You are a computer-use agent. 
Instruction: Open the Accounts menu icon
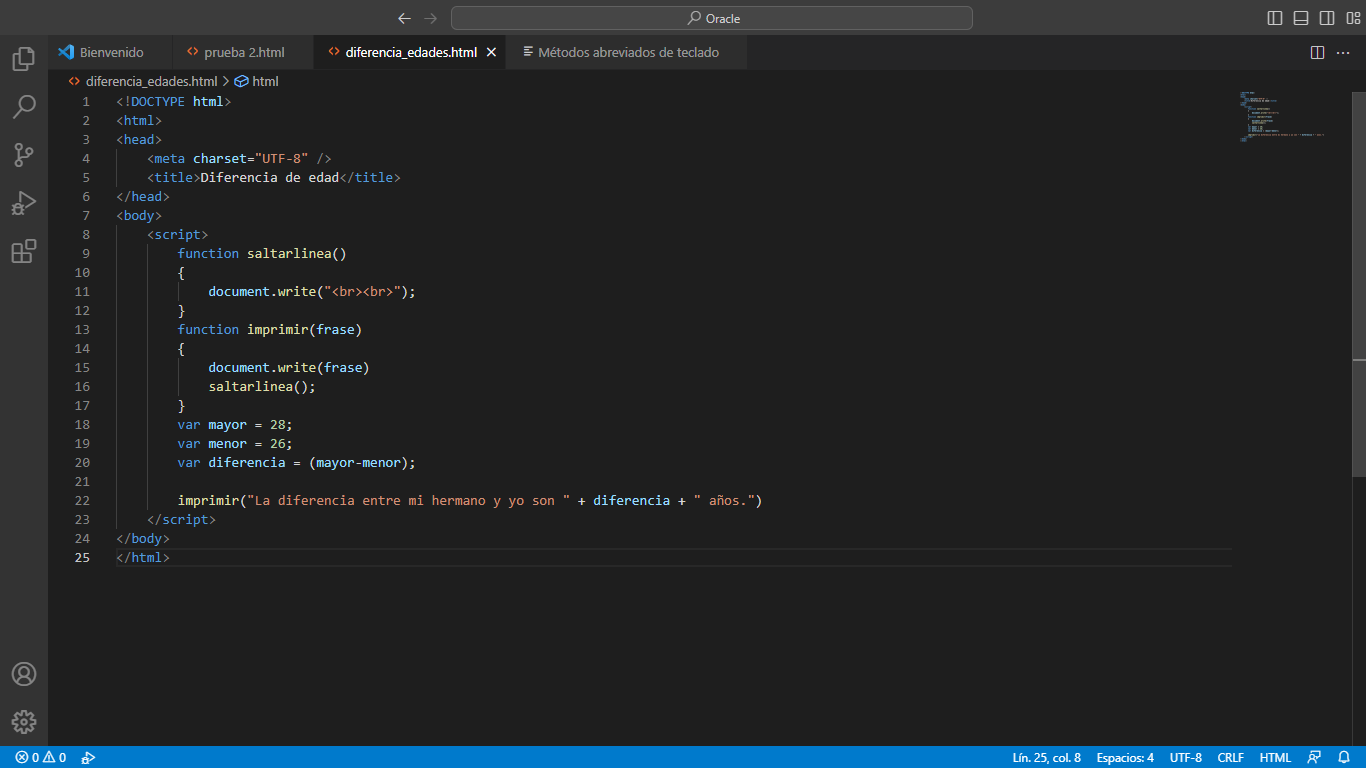[x=24, y=674]
